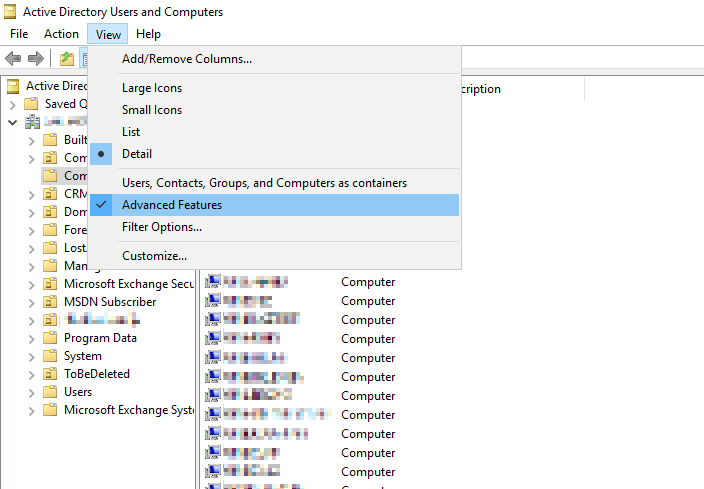Click the System folder icon

[x=50, y=356]
